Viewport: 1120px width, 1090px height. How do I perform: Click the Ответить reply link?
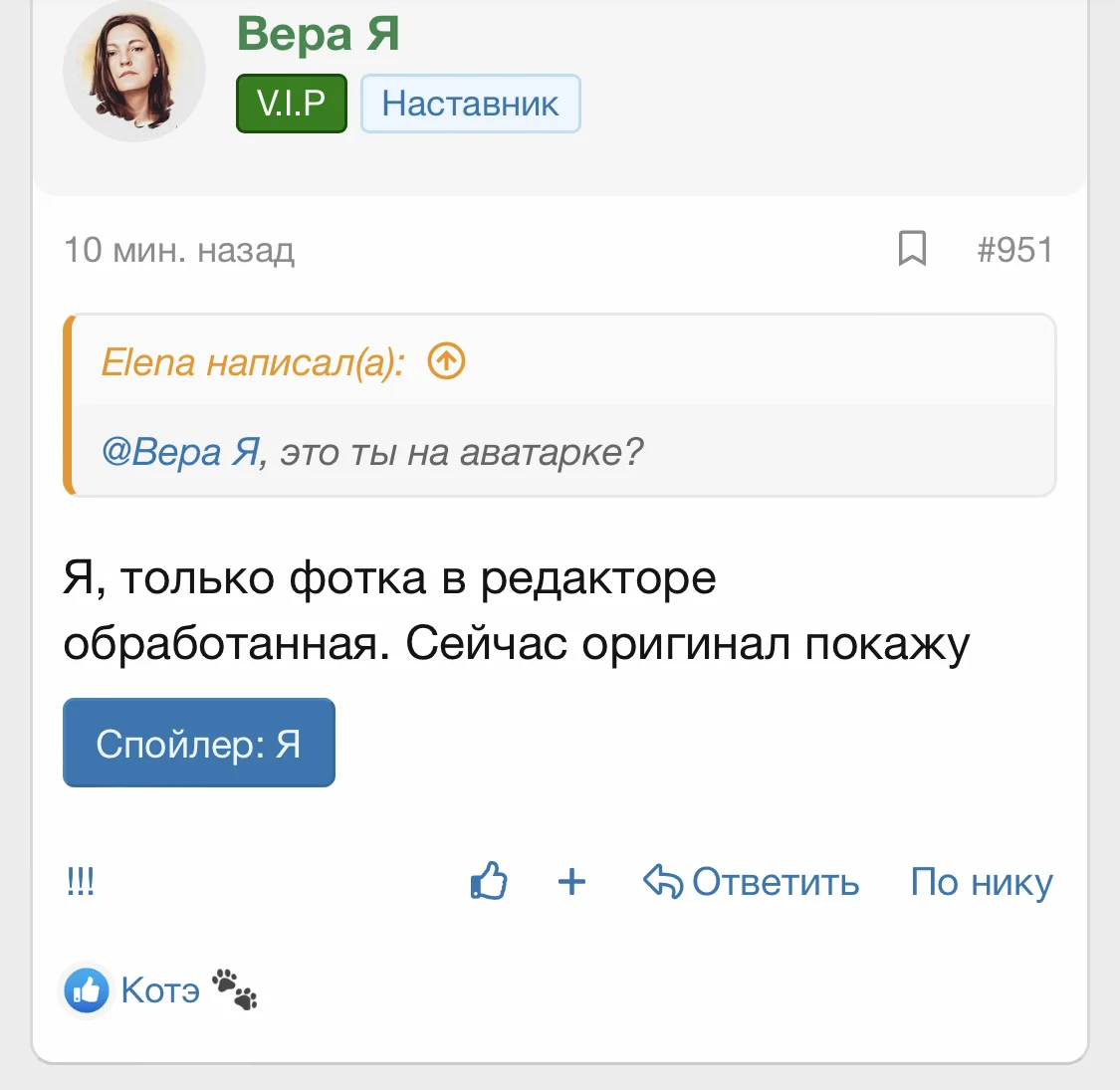776,882
